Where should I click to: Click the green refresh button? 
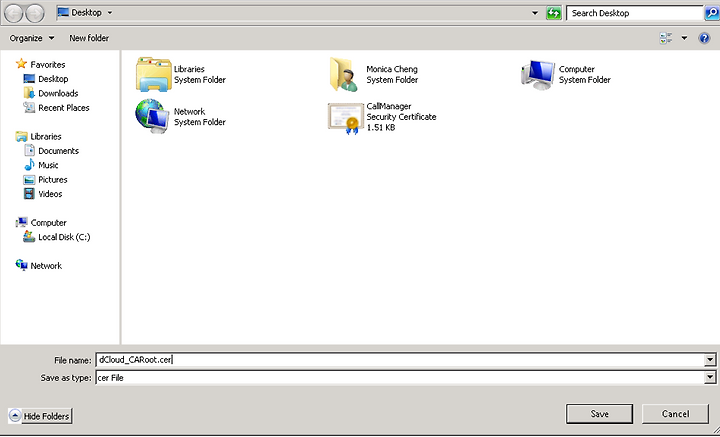[x=554, y=13]
